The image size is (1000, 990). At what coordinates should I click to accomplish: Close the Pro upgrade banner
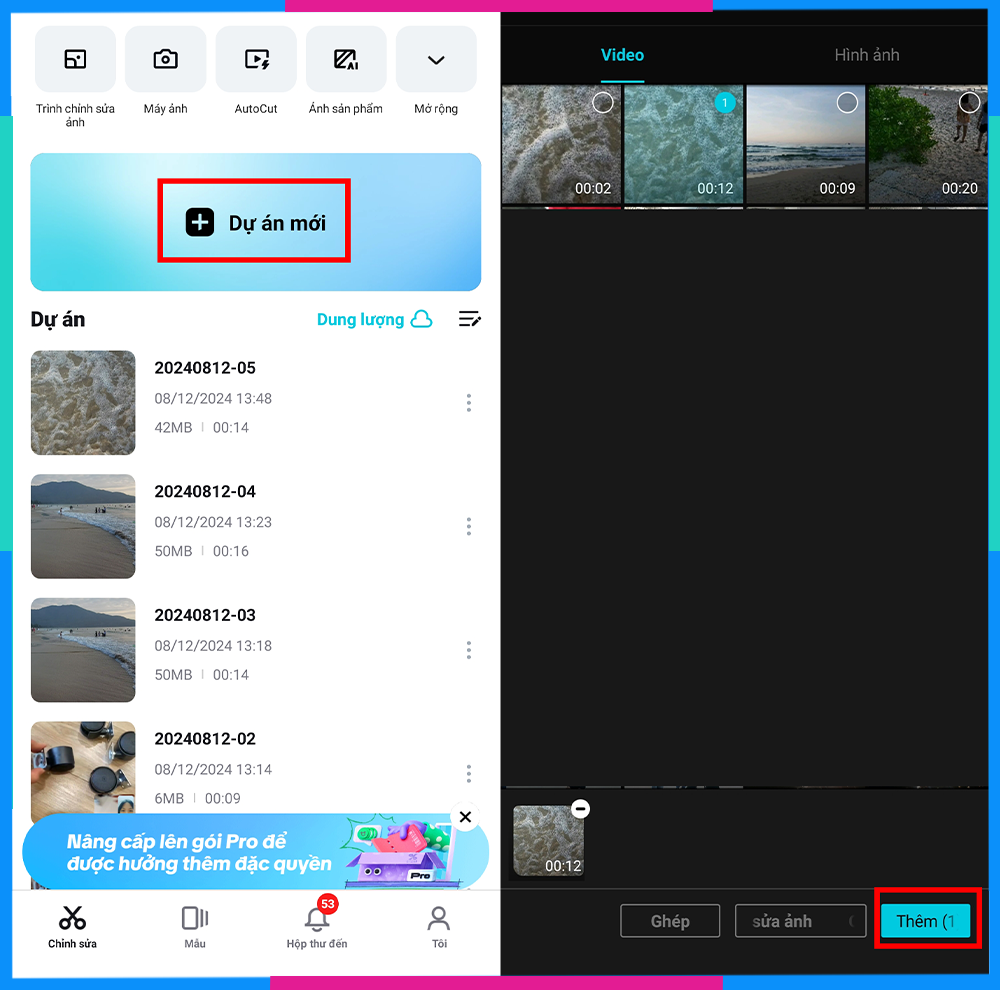[466, 816]
